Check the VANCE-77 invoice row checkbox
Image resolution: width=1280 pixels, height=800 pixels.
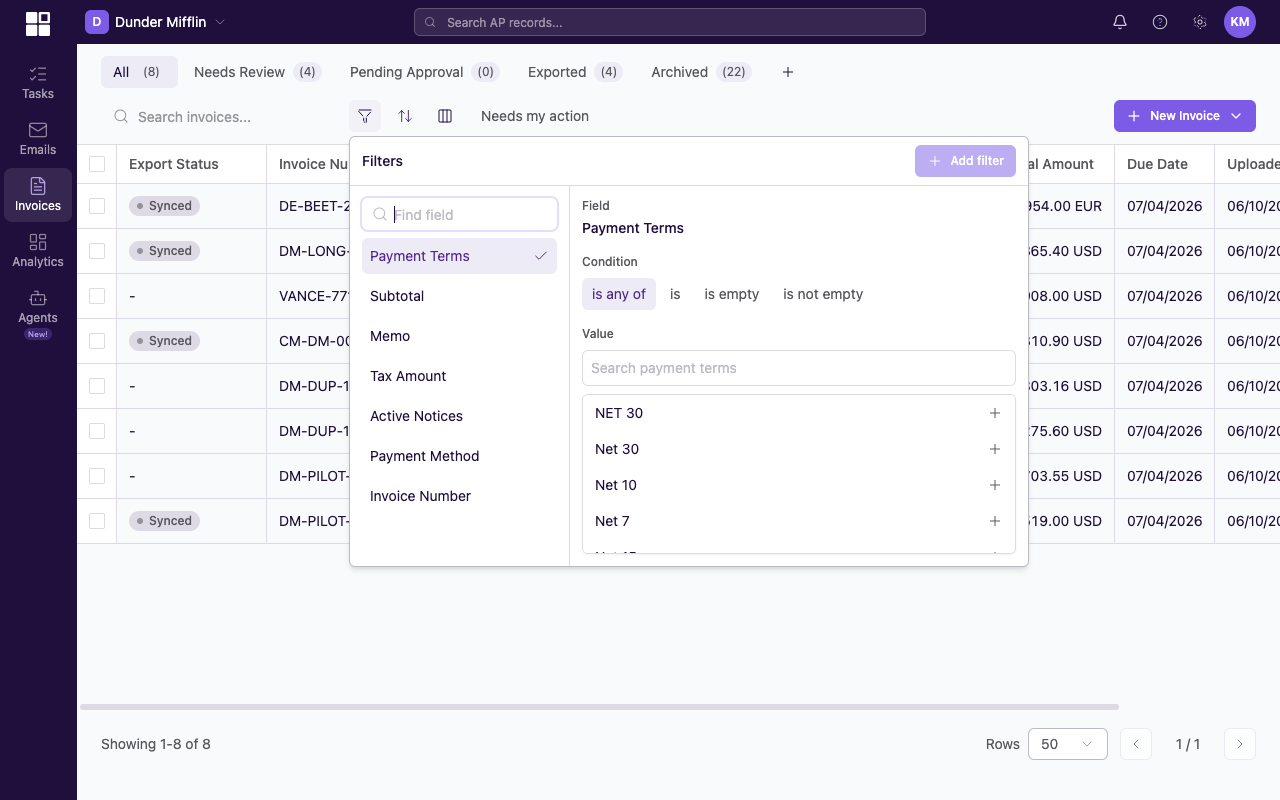[97, 296]
